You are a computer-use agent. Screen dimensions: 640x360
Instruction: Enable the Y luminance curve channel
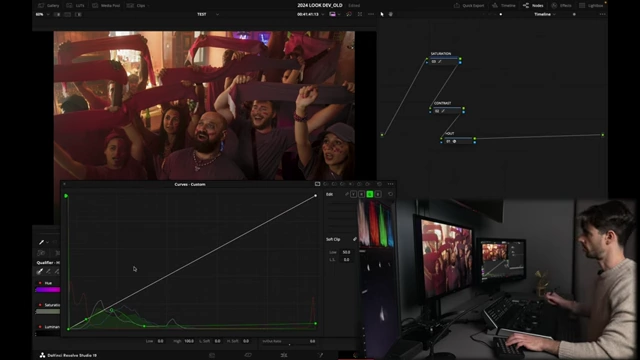pyautogui.click(x=353, y=194)
